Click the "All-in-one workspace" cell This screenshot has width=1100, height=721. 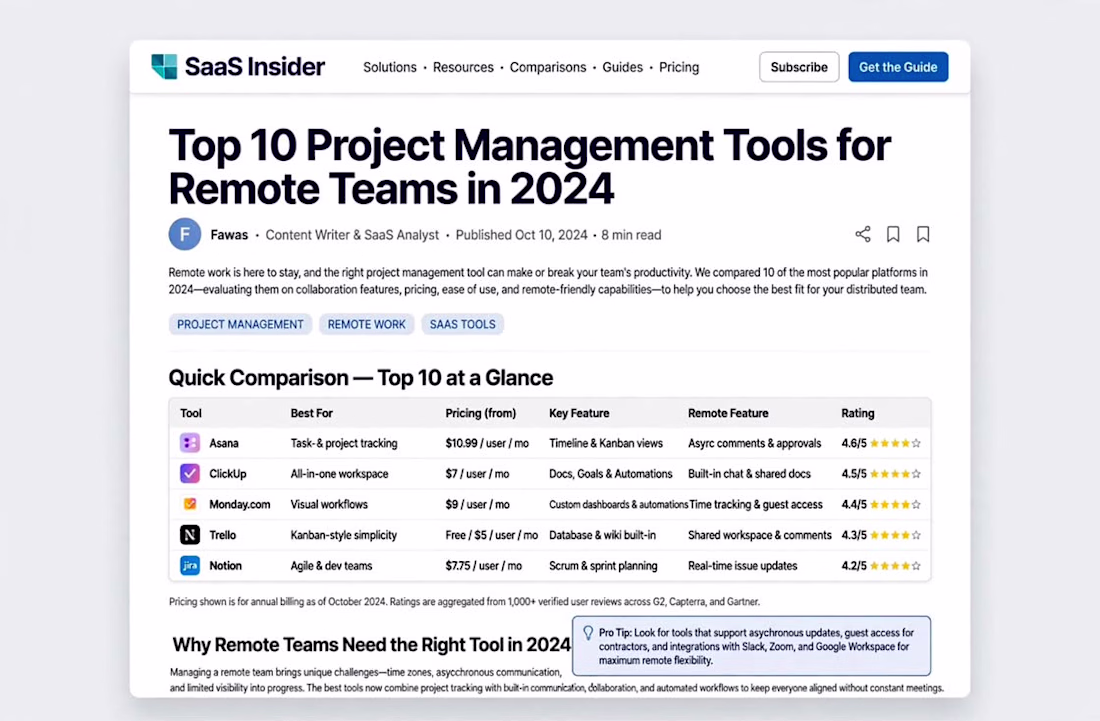coord(340,474)
